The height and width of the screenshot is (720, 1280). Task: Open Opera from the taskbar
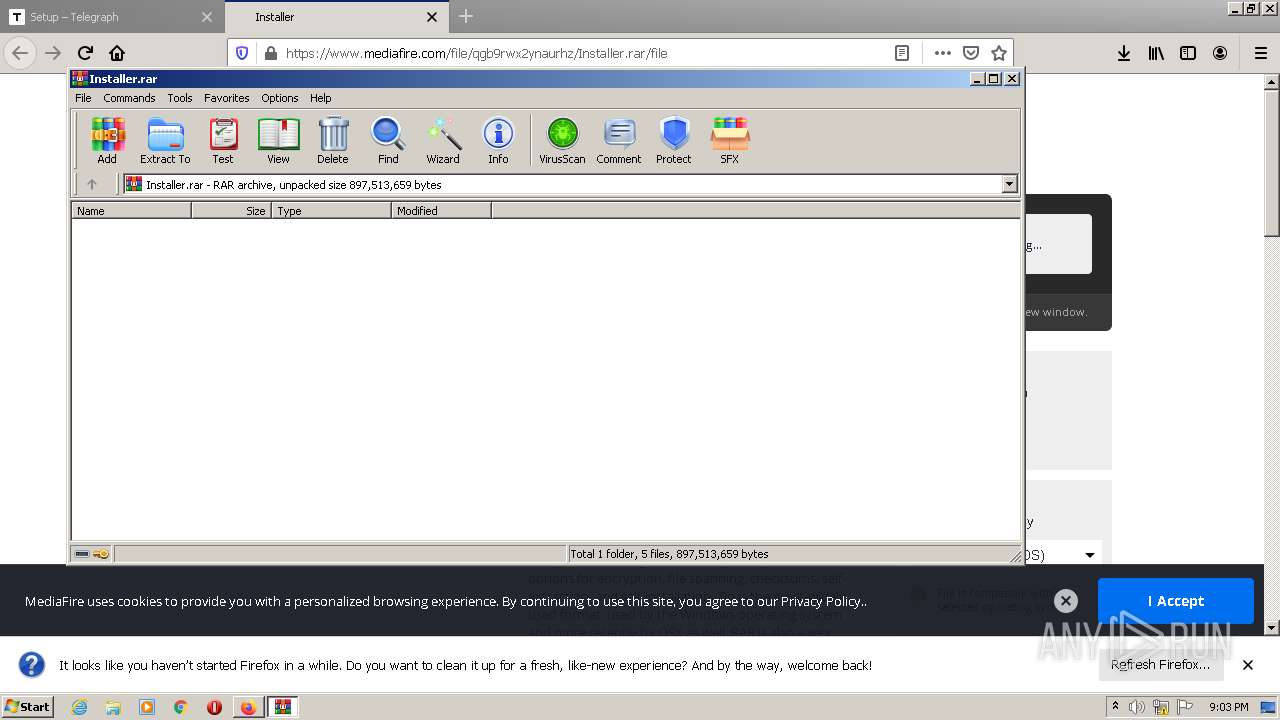point(214,707)
